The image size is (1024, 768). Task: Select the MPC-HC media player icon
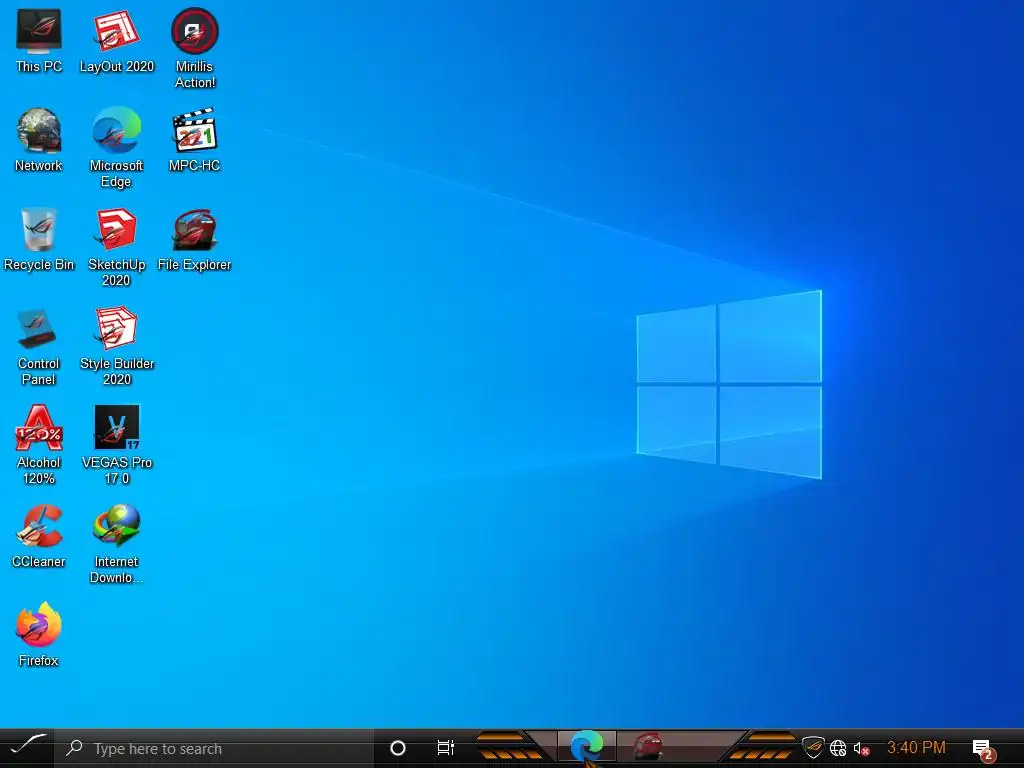coord(195,140)
